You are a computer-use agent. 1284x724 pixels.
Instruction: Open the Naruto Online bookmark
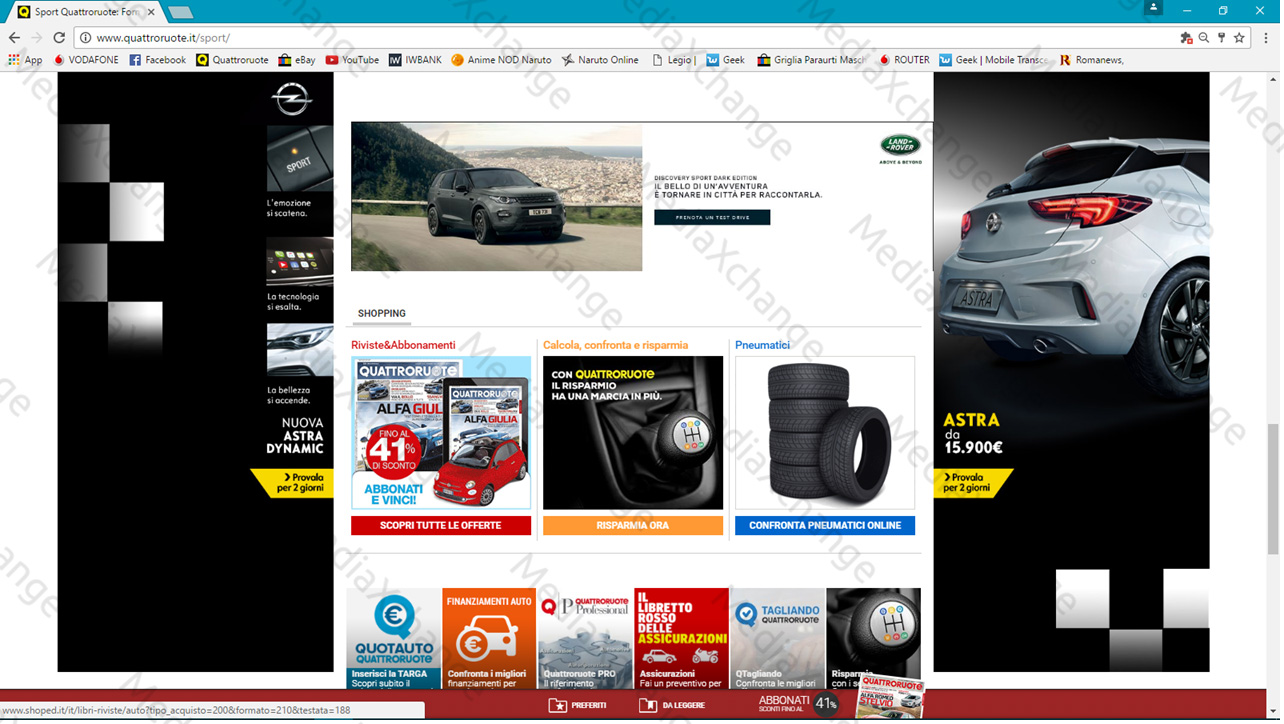(x=600, y=60)
